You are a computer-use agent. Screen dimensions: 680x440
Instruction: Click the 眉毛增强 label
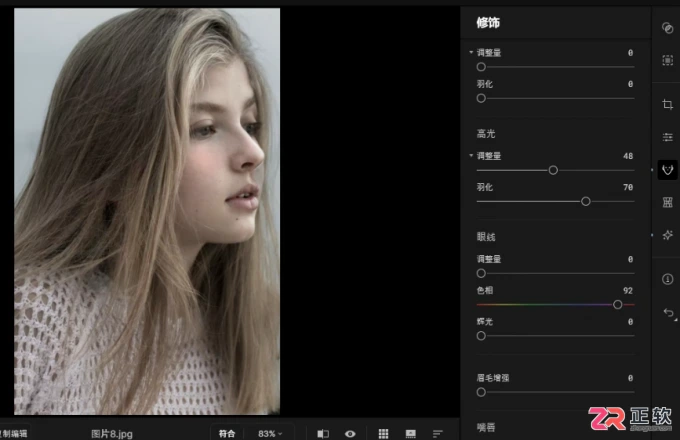(493, 378)
